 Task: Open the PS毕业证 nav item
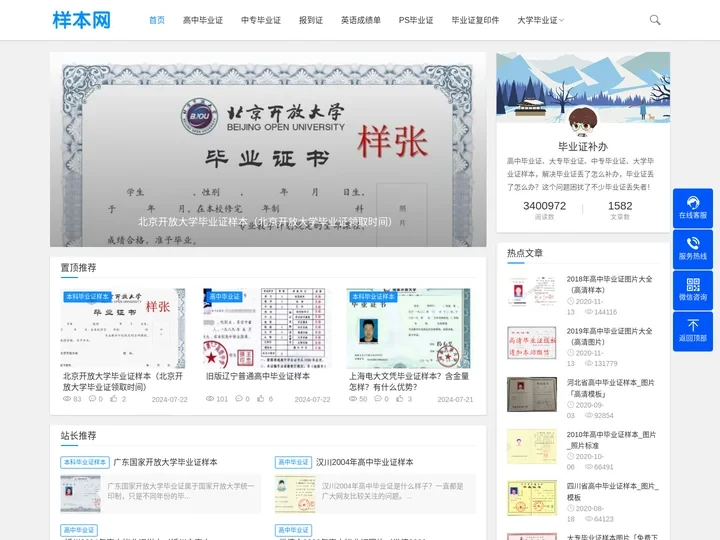[416, 20]
